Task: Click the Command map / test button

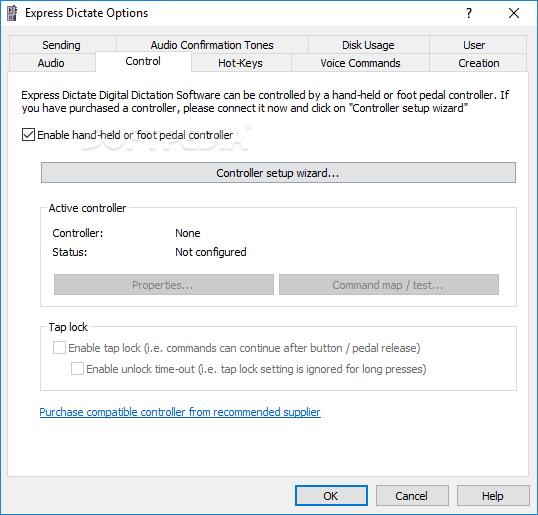Action: 389,284
